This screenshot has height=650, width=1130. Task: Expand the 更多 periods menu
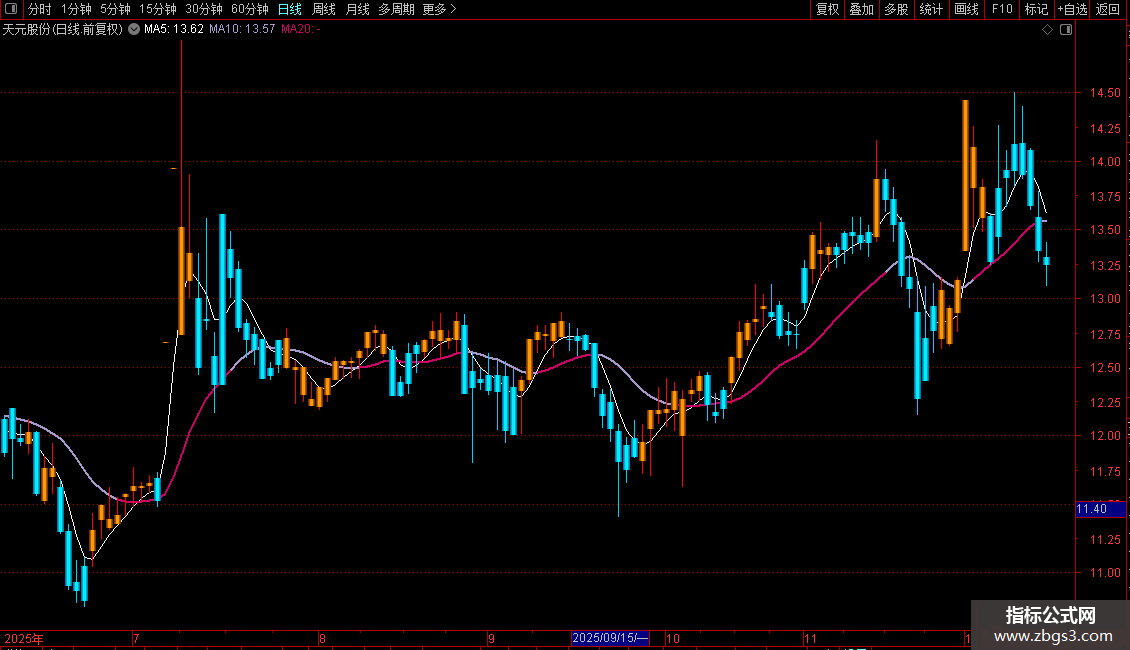pos(440,9)
